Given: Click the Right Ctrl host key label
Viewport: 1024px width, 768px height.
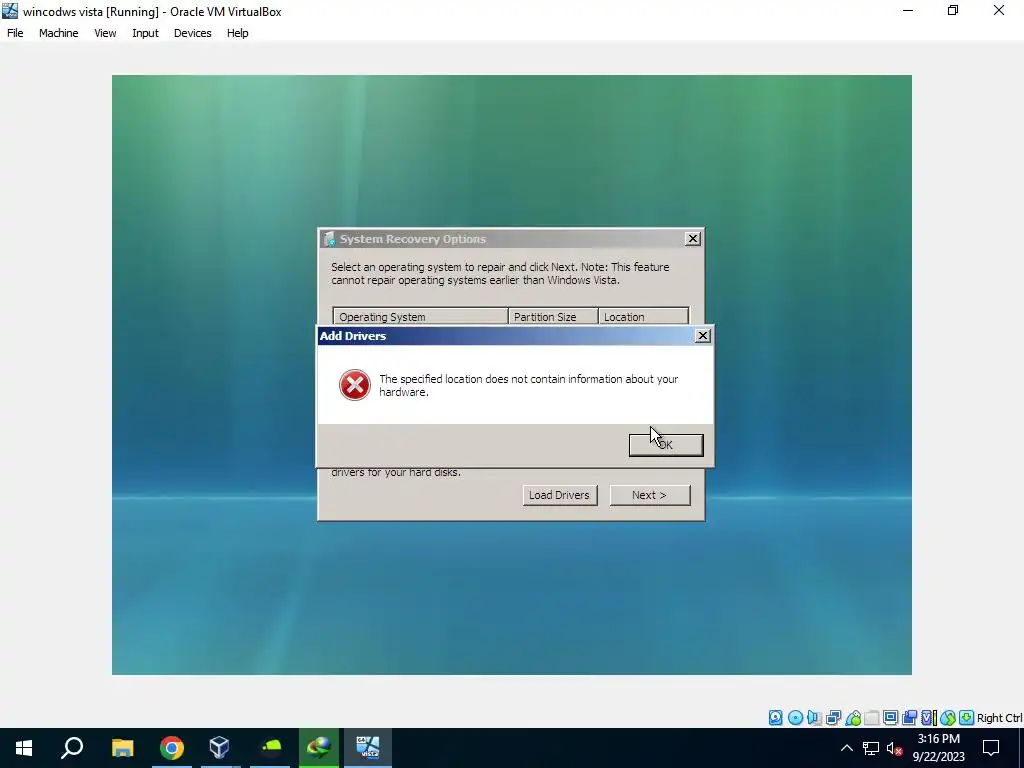Looking at the screenshot, I should [x=999, y=718].
